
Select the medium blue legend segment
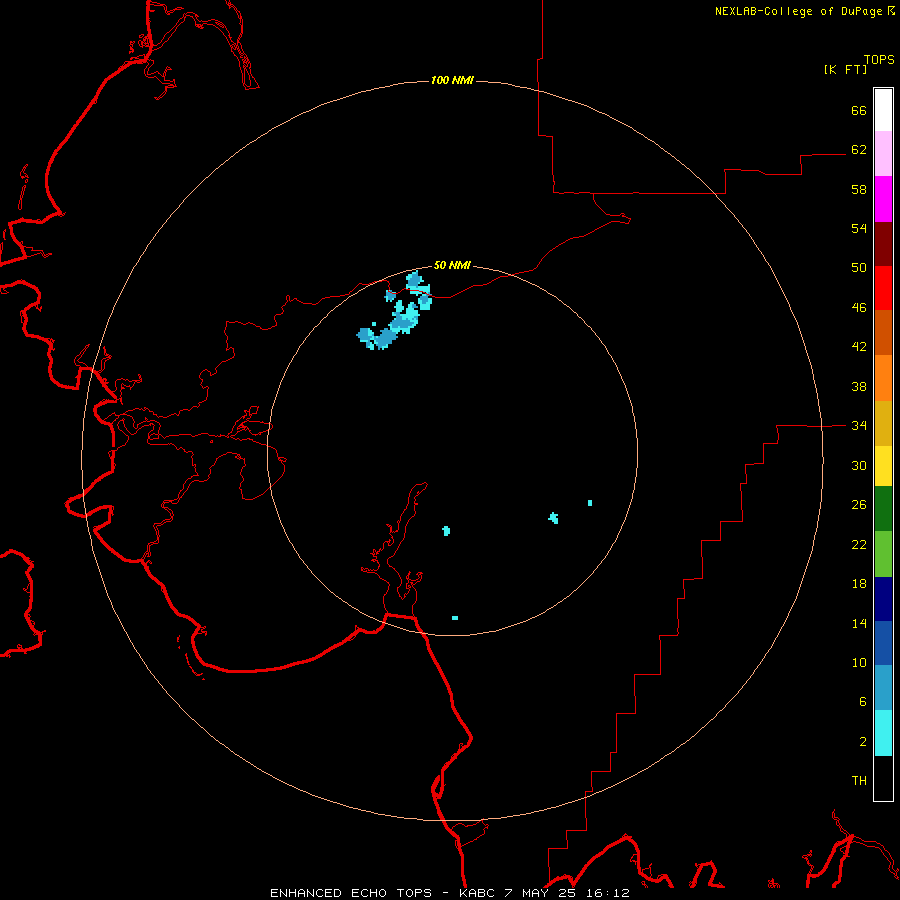[883, 643]
